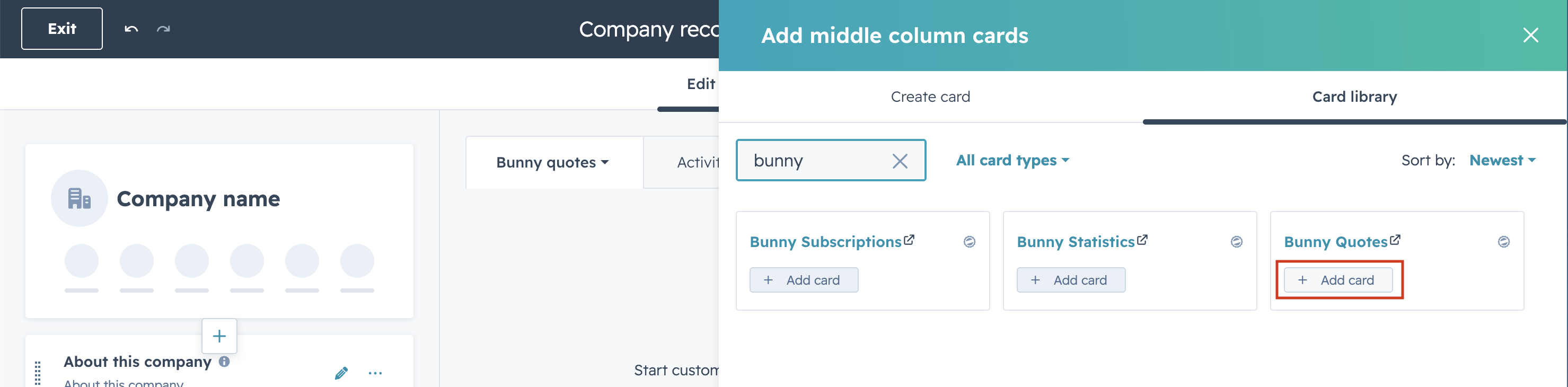Add the Bunny Statistics card
This screenshot has width=1568, height=387.
(x=1071, y=280)
